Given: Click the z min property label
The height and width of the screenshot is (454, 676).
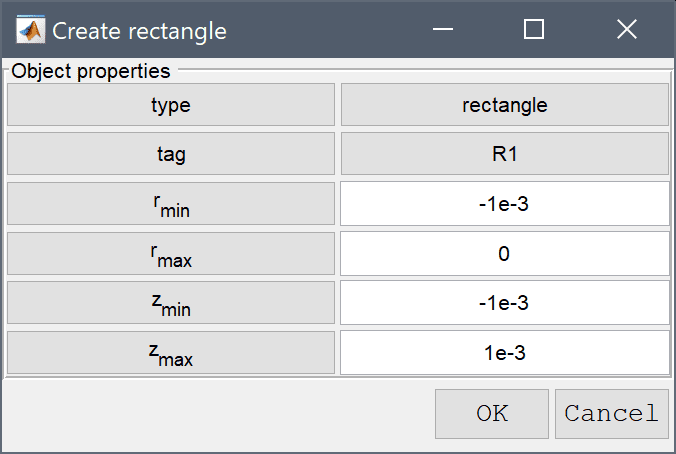Looking at the screenshot, I should coord(171,303).
